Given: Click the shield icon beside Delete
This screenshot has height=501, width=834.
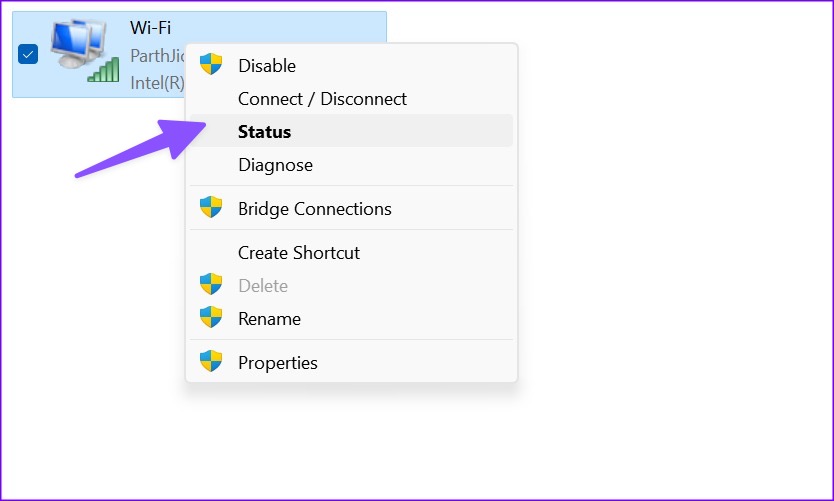Looking at the screenshot, I should pyautogui.click(x=211, y=285).
